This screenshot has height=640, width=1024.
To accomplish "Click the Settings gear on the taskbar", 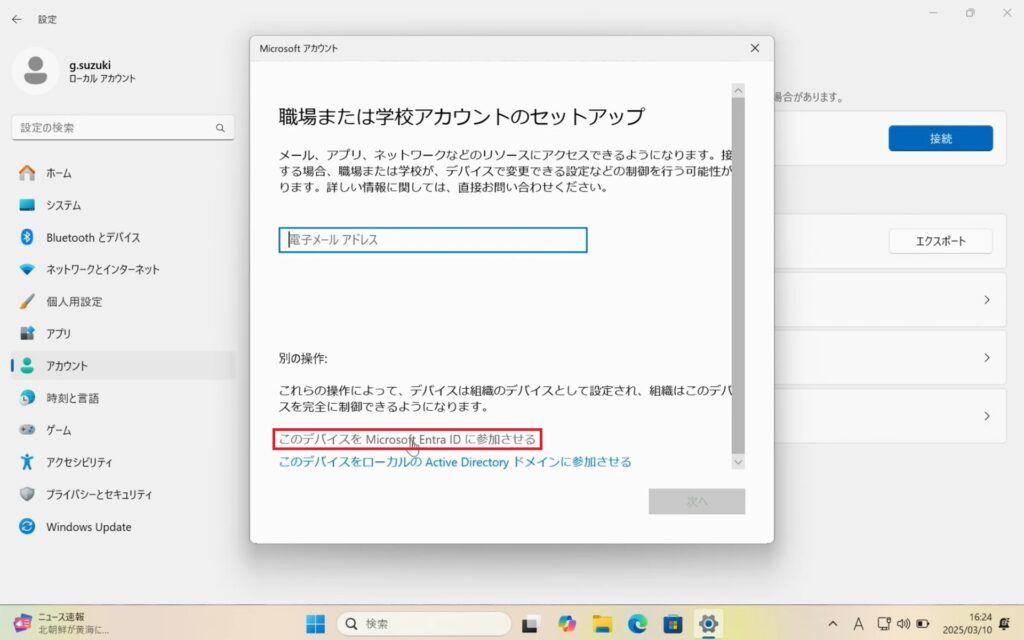I will (x=709, y=624).
